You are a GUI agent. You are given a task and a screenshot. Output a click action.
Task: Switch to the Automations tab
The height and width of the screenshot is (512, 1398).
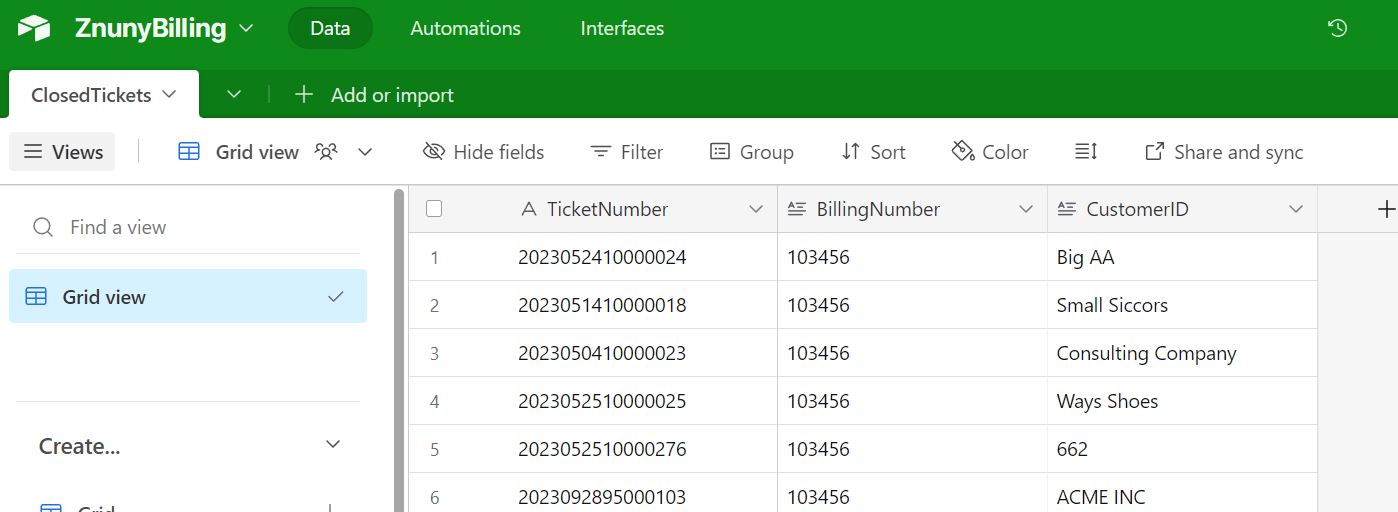[465, 29]
